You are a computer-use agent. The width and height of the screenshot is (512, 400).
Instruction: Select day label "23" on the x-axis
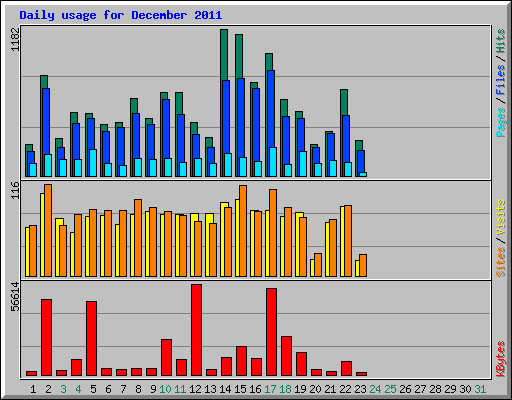(360, 389)
